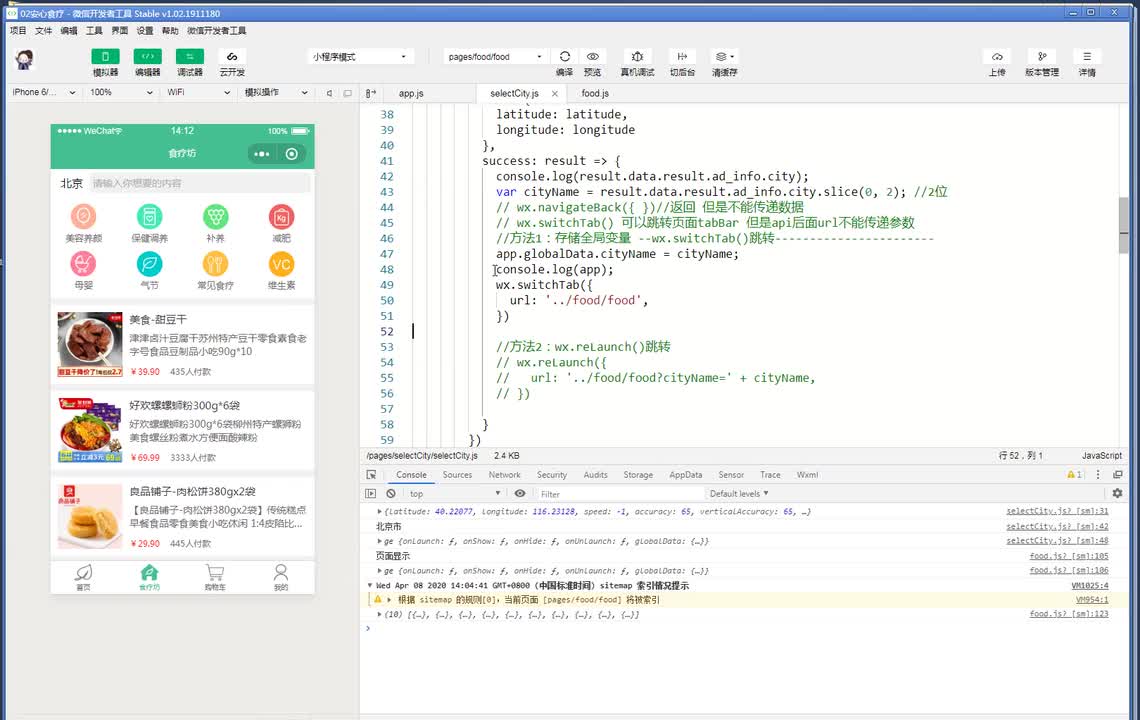Click the console Filter input field
Image resolution: width=1140 pixels, height=720 pixels.
pyautogui.click(x=620, y=494)
